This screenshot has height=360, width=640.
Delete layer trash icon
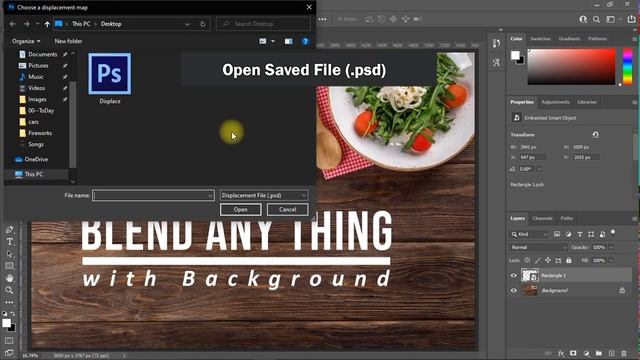(624, 353)
